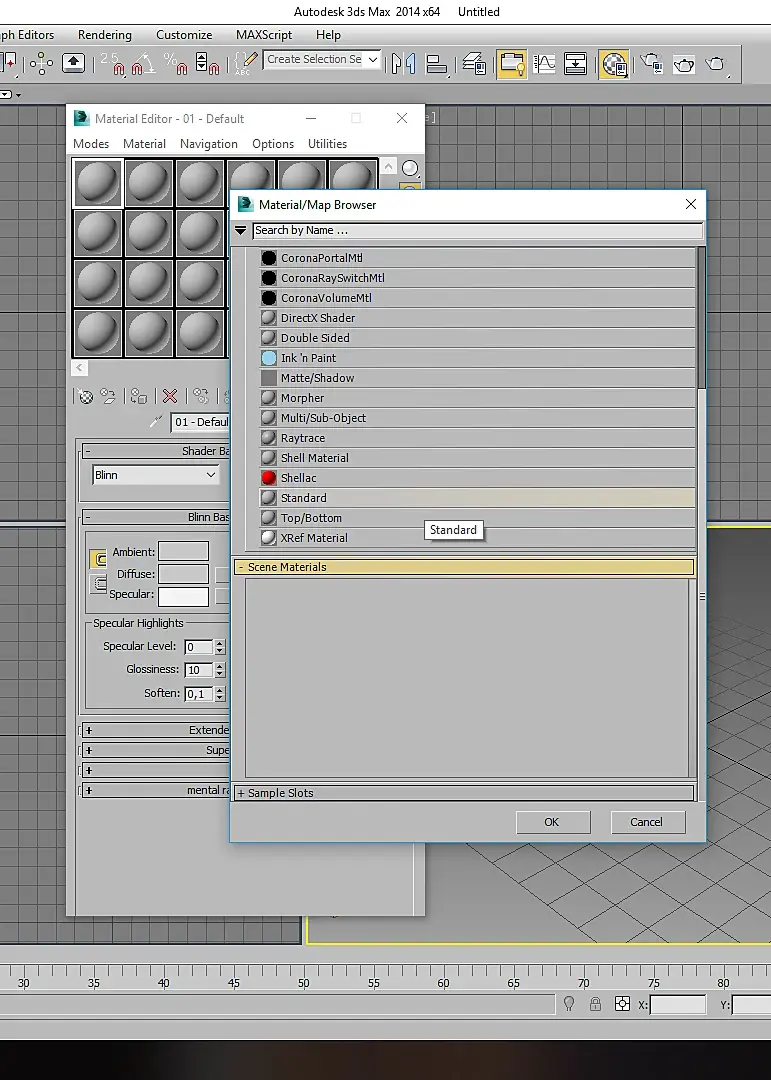Image resolution: width=771 pixels, height=1080 pixels.
Task: Open the MAXScript menu
Action: (x=264, y=34)
